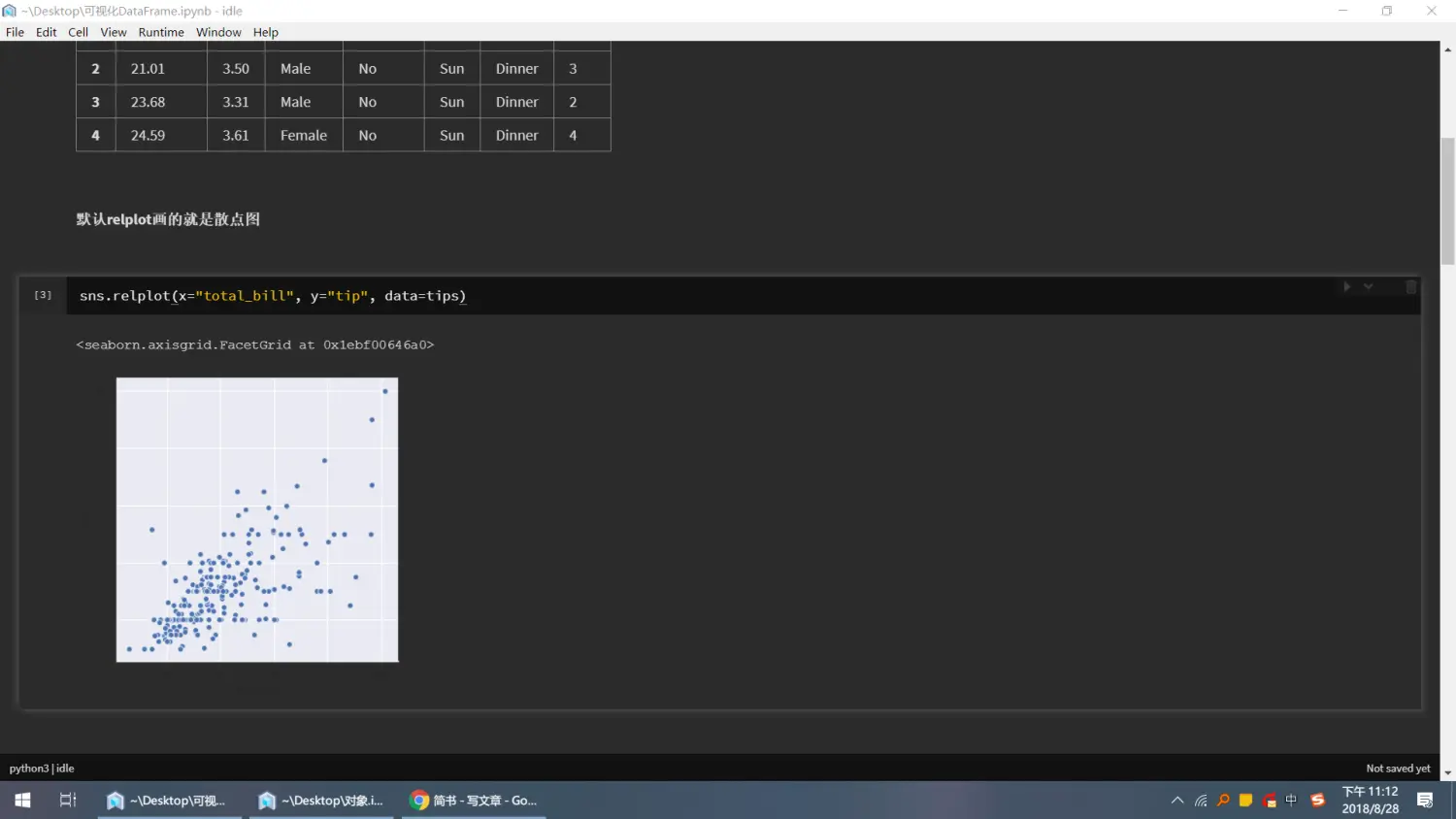1456x819 pixels.
Task: Click the scrollbar up arrow
Action: coord(1447,48)
